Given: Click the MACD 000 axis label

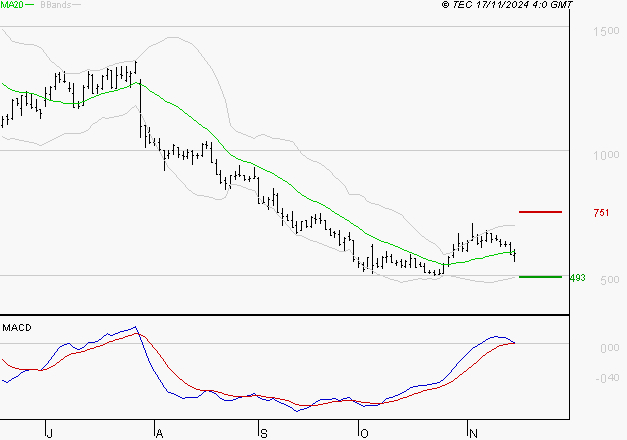Looking at the screenshot, I should [x=610, y=348].
